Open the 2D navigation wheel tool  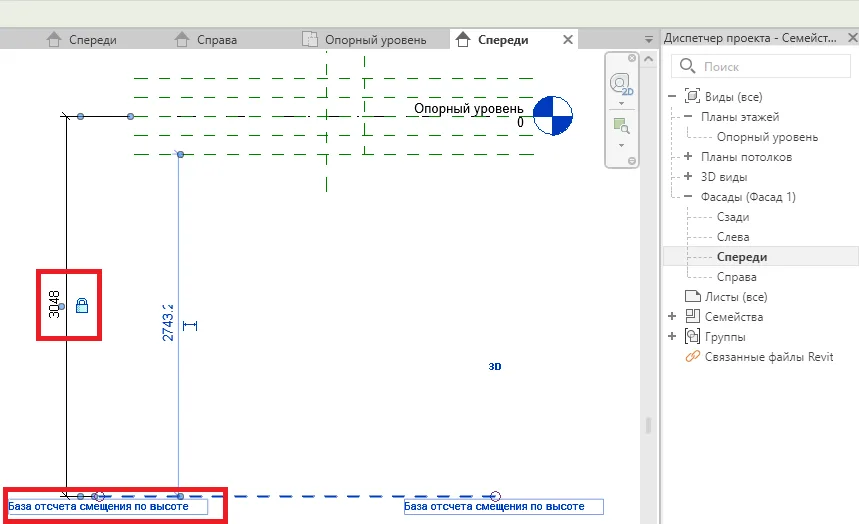click(x=621, y=83)
